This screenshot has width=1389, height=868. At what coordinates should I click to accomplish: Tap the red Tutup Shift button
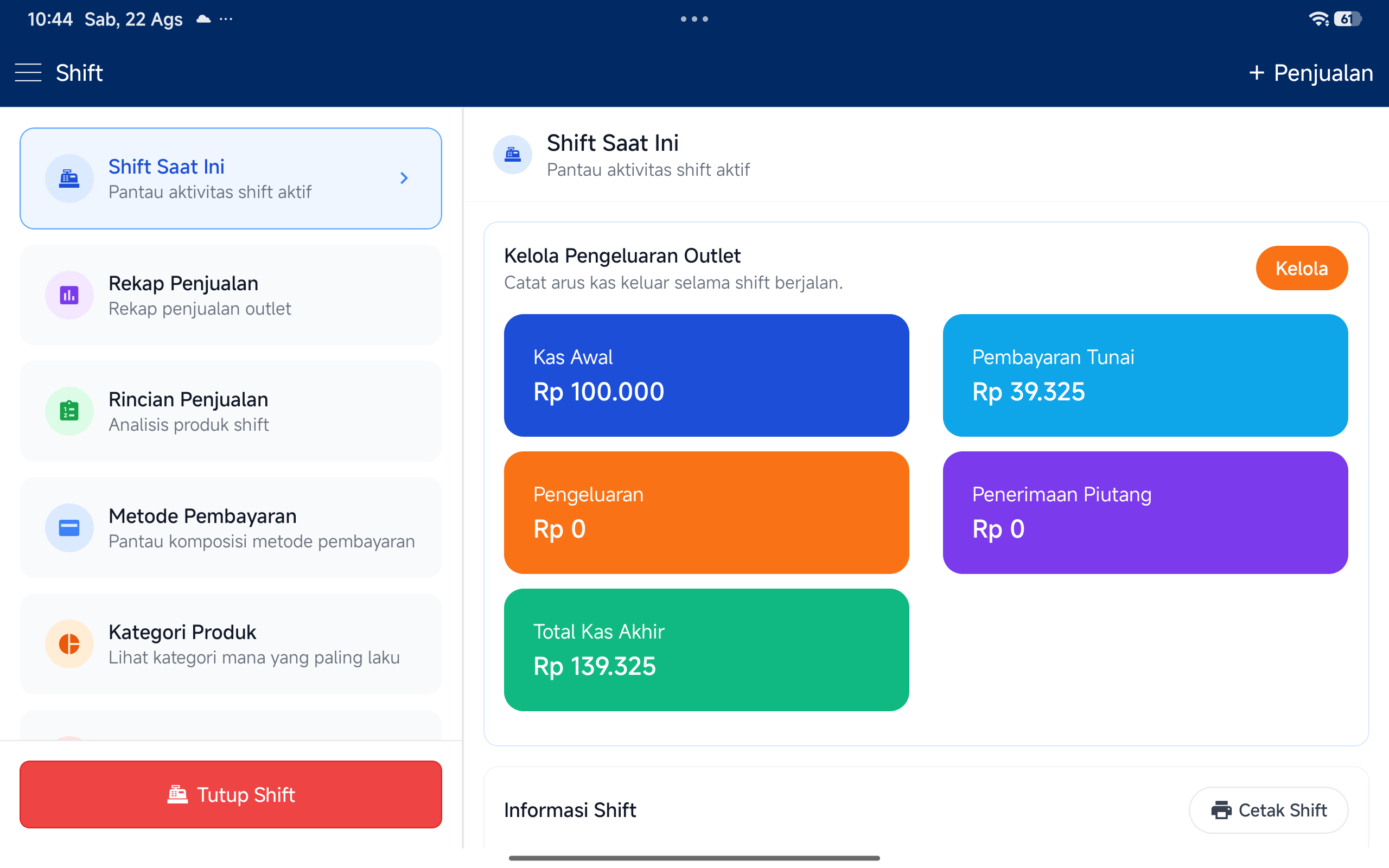(x=231, y=795)
